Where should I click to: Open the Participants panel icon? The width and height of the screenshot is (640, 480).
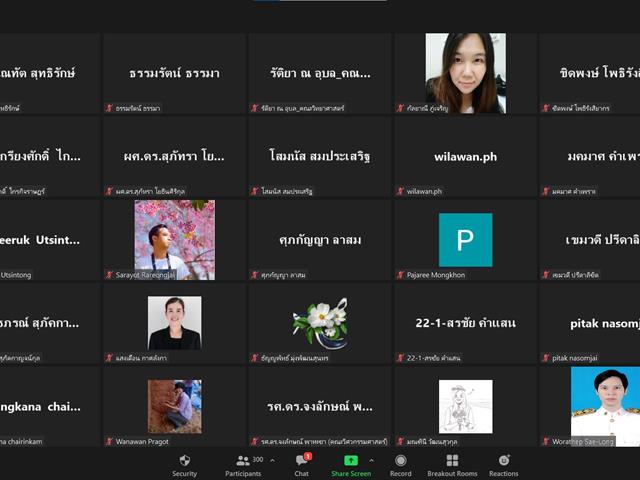click(x=243, y=461)
